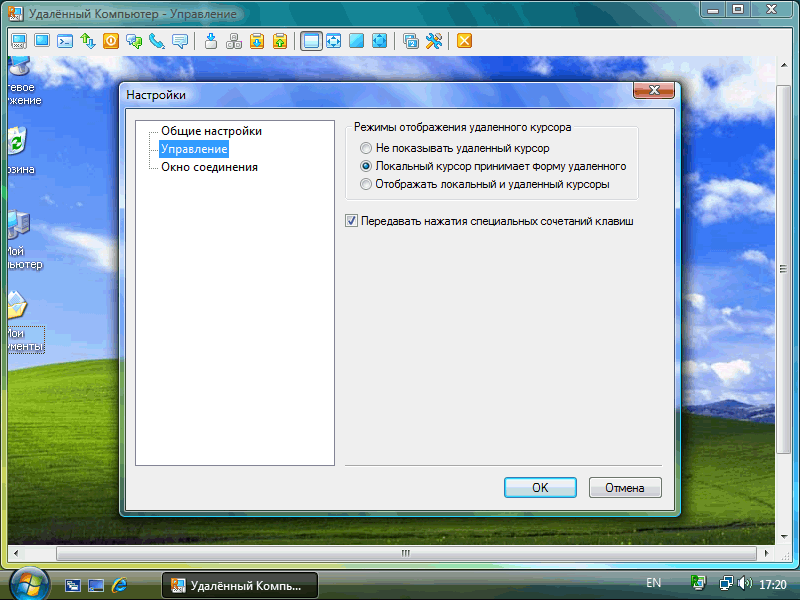This screenshot has width=800, height=600.
Task: Click the Отмена button
Action: 625,488
